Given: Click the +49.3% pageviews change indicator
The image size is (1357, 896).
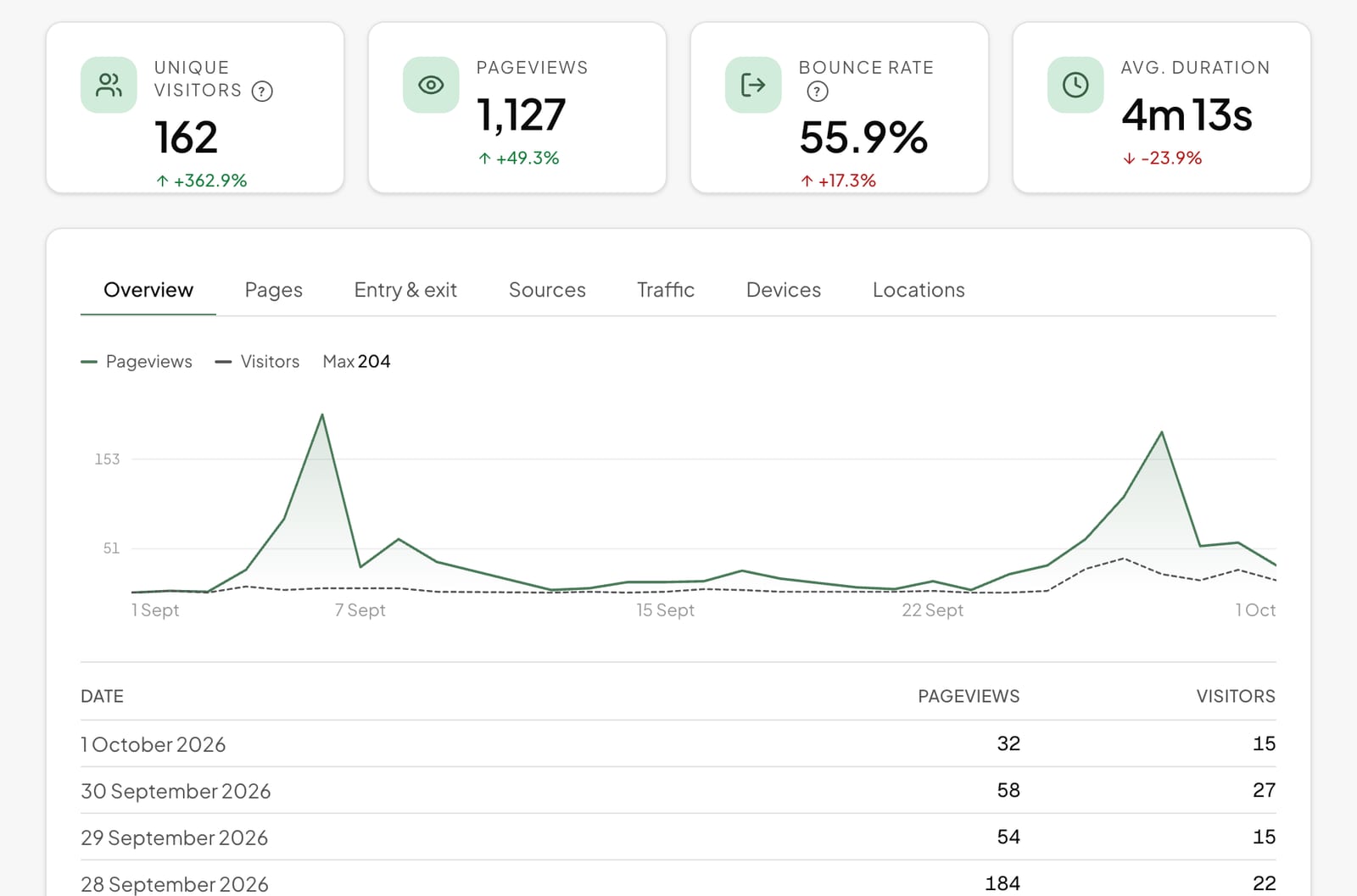Looking at the screenshot, I should (518, 158).
